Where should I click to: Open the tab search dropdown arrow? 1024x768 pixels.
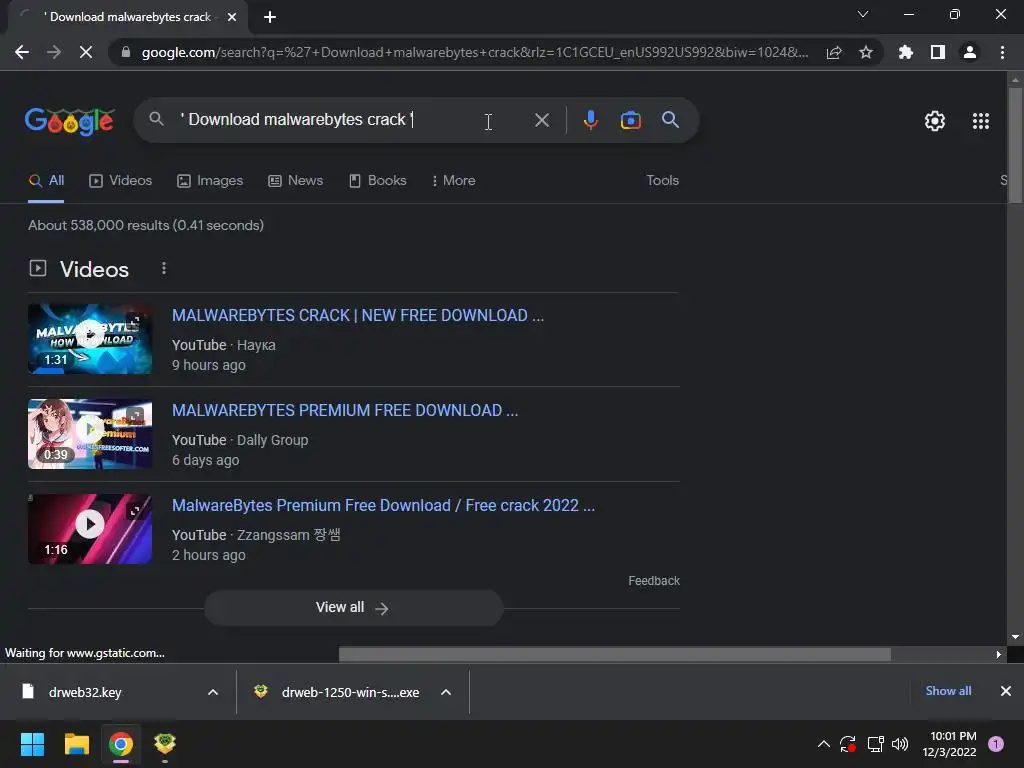click(863, 14)
